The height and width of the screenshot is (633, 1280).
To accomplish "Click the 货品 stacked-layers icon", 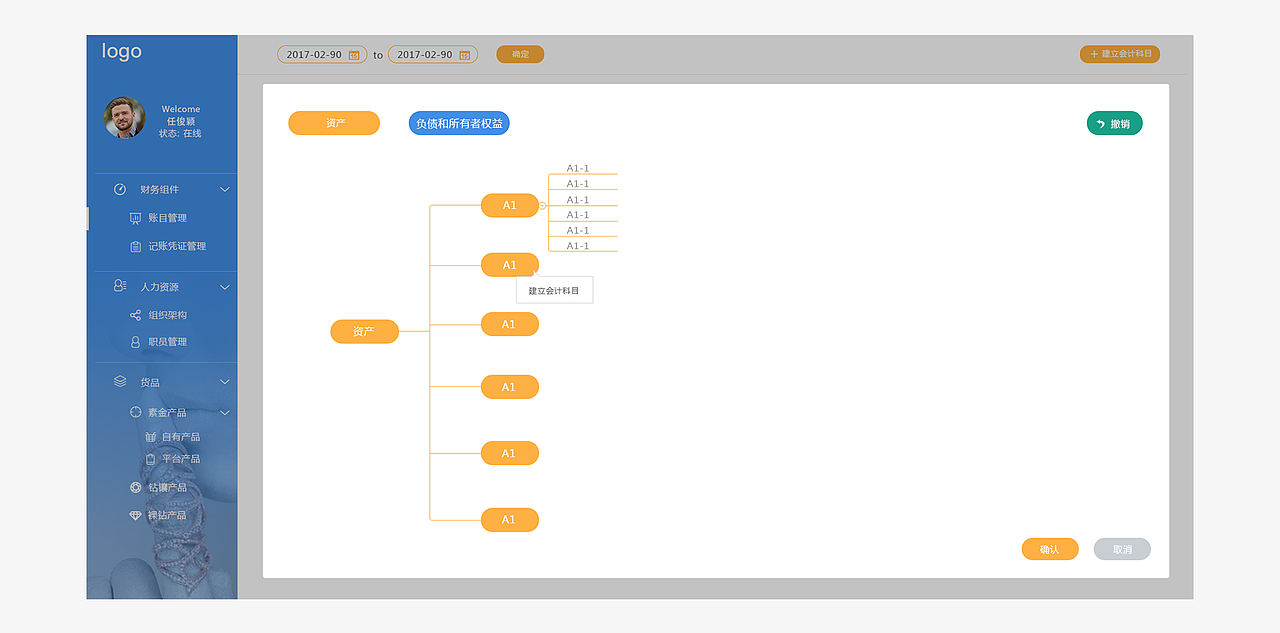I will [120, 381].
